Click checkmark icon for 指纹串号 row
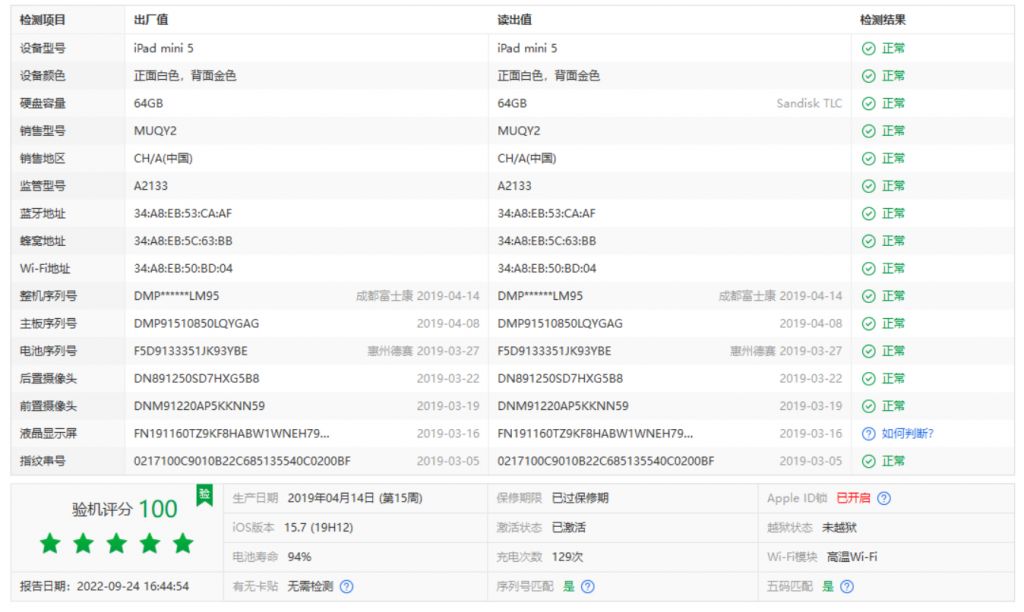This screenshot has height=612, width=1024. 868,461
